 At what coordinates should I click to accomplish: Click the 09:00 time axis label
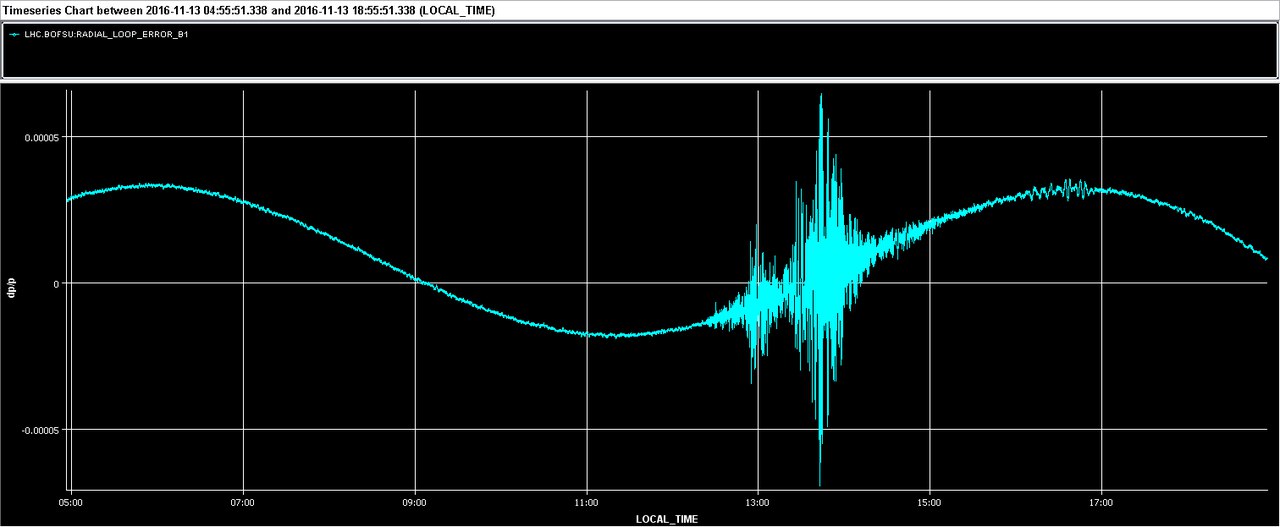[x=414, y=502]
